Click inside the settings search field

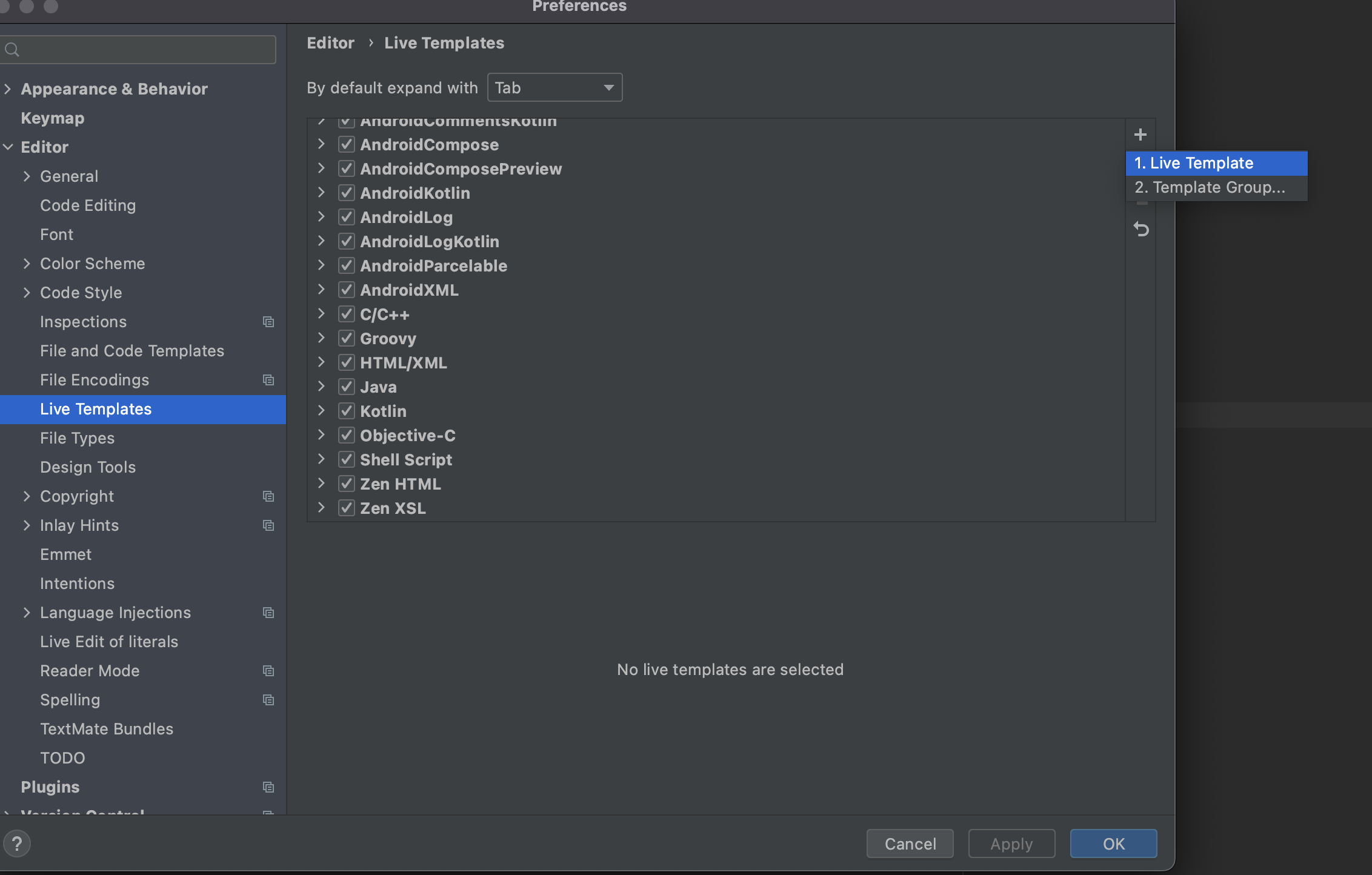[x=145, y=50]
